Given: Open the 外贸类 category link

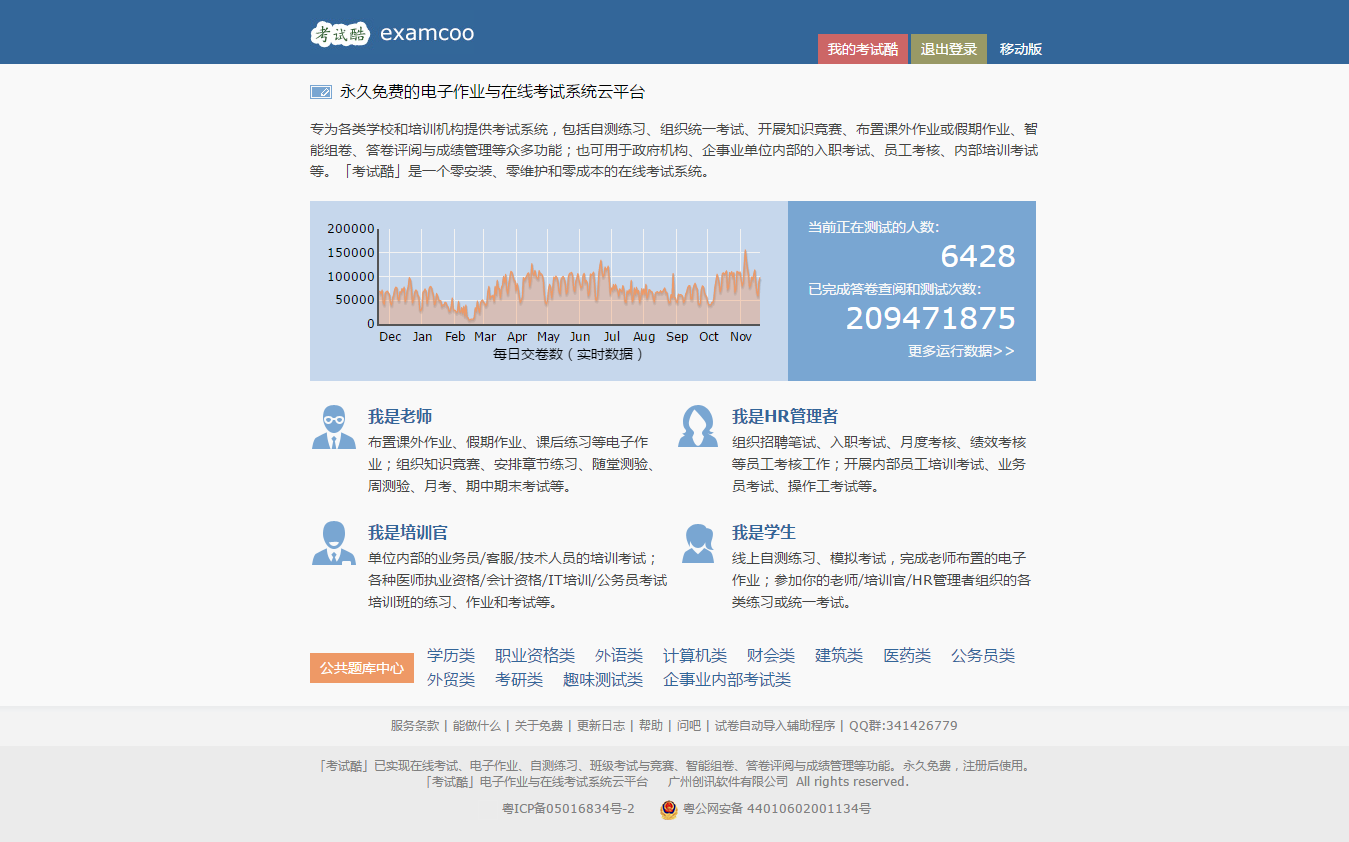Looking at the screenshot, I should (x=451, y=680).
